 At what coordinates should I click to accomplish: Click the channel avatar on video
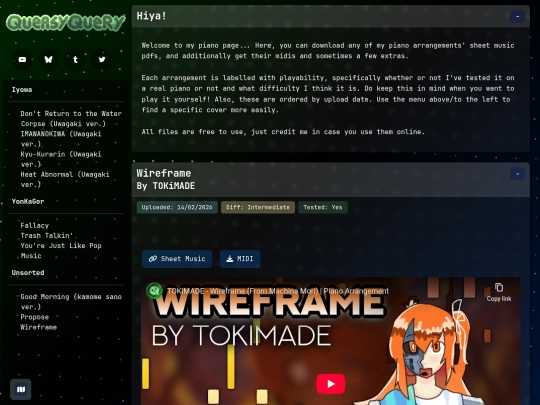154,291
